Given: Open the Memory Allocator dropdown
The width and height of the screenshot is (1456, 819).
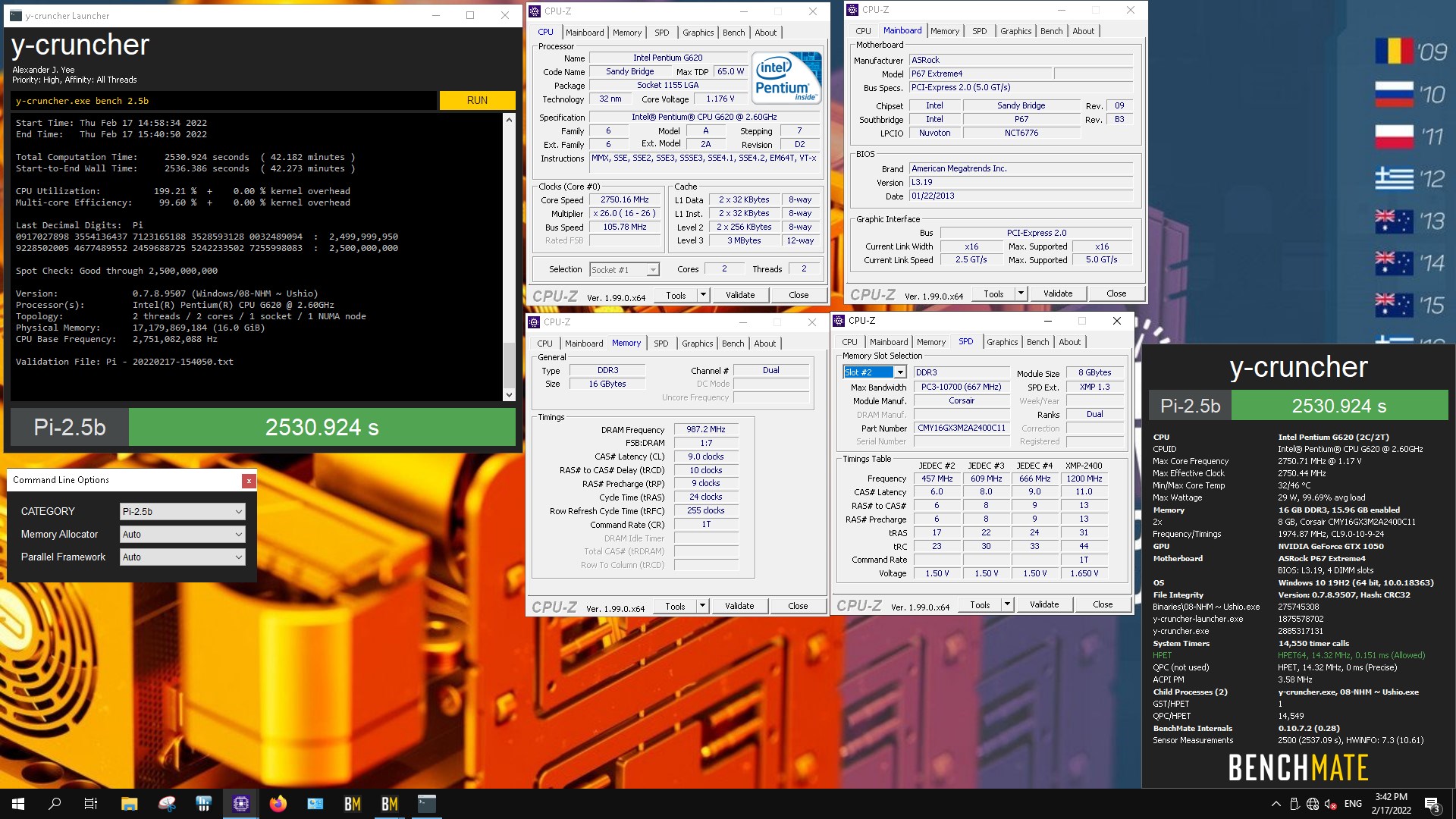Looking at the screenshot, I should click(x=183, y=535).
